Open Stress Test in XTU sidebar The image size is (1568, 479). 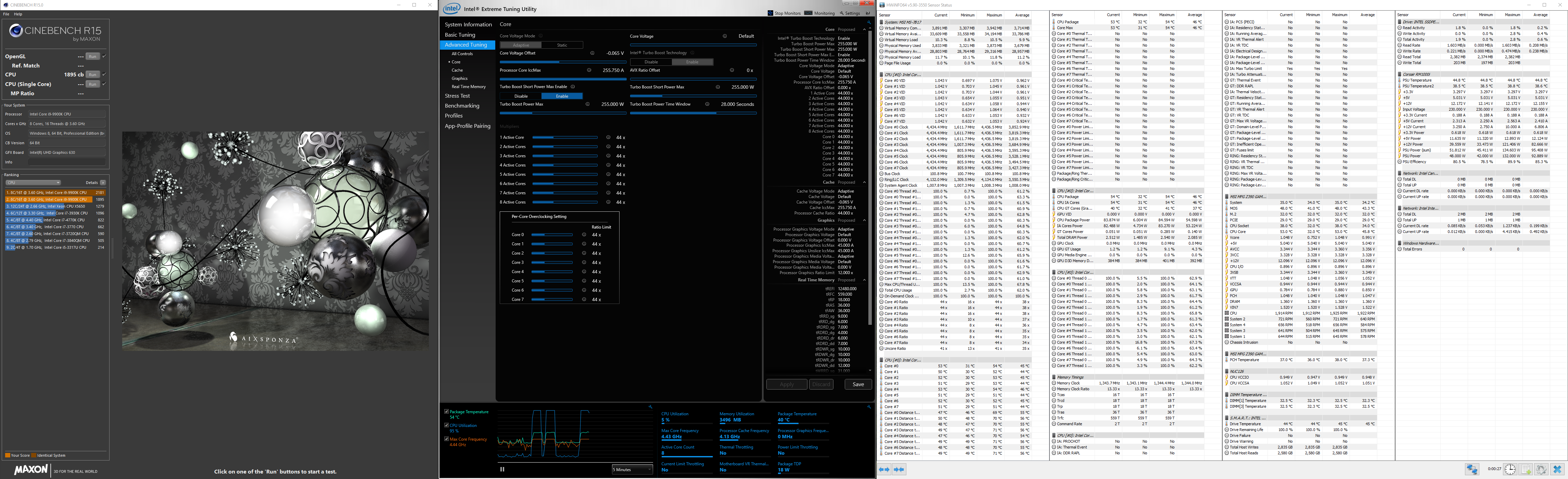tap(457, 96)
